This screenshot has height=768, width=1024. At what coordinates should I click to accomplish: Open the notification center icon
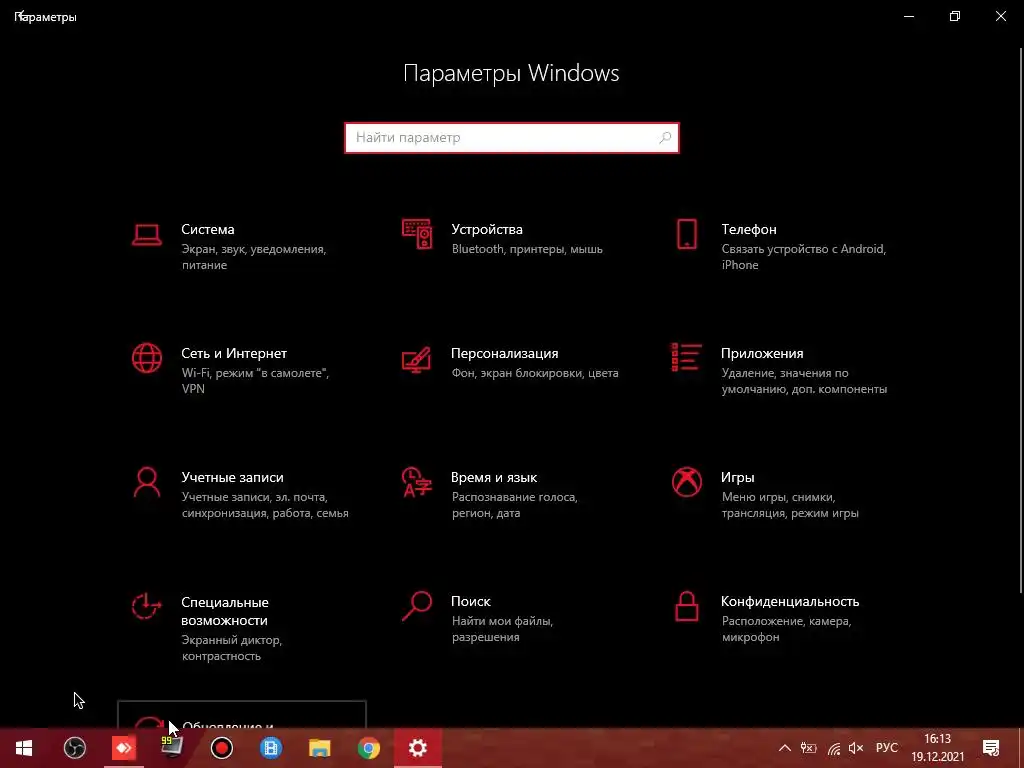[x=991, y=748]
